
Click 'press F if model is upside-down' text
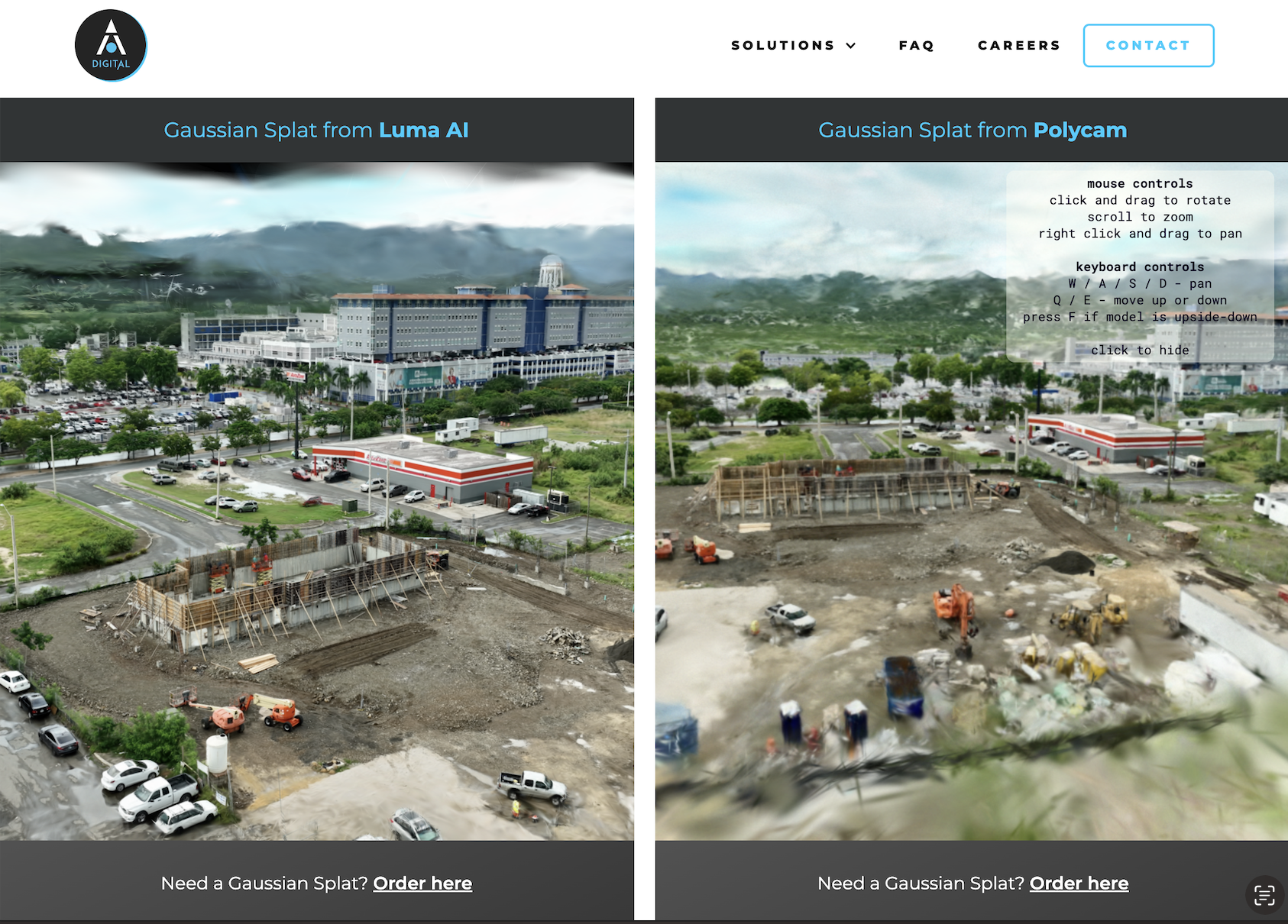pyautogui.click(x=1140, y=317)
